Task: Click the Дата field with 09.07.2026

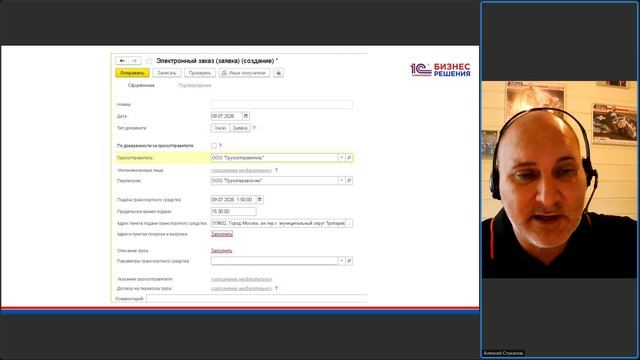Action: coord(226,116)
